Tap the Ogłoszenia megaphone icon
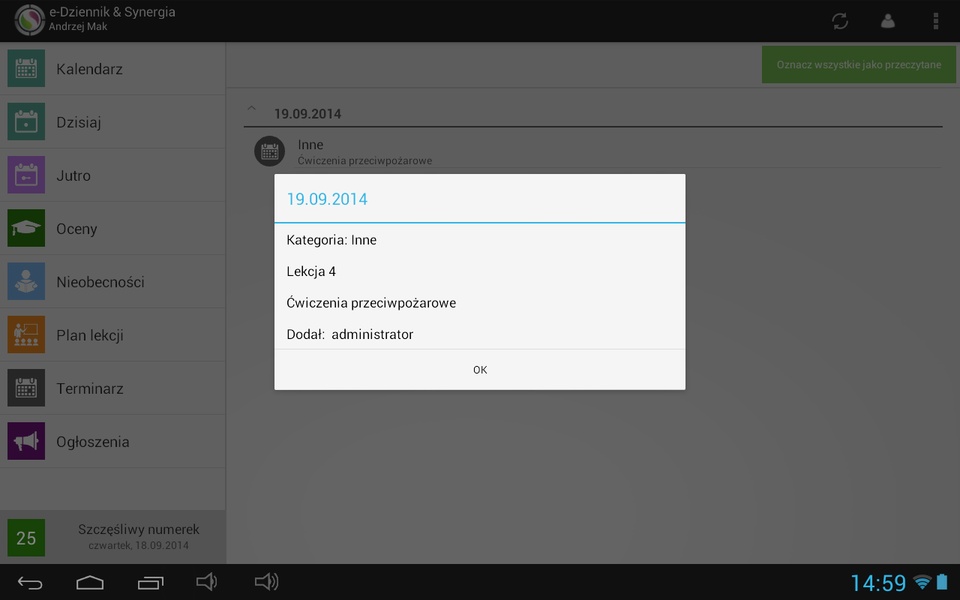The image size is (960, 600). pos(26,441)
